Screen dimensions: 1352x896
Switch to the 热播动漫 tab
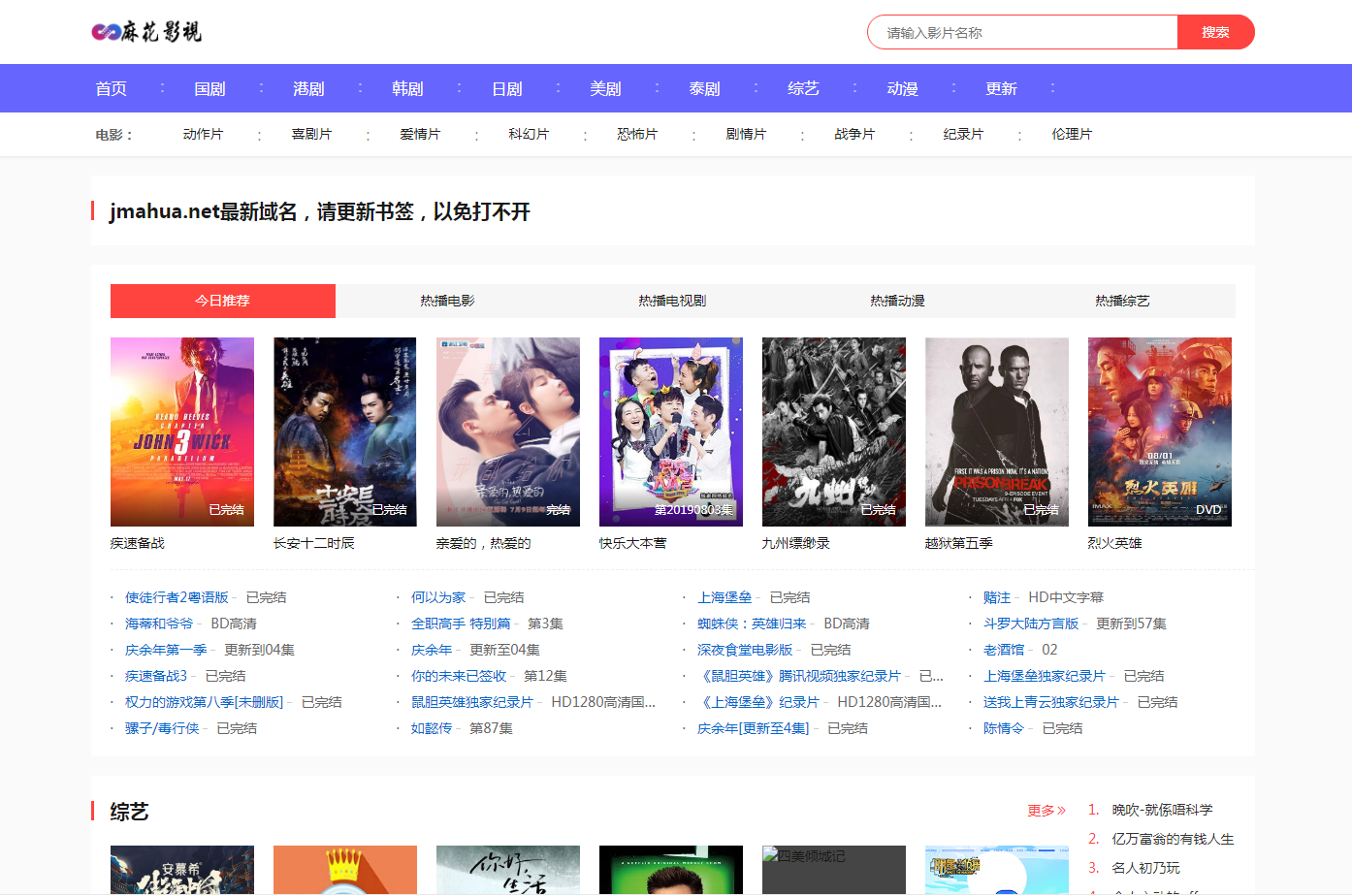(x=897, y=301)
